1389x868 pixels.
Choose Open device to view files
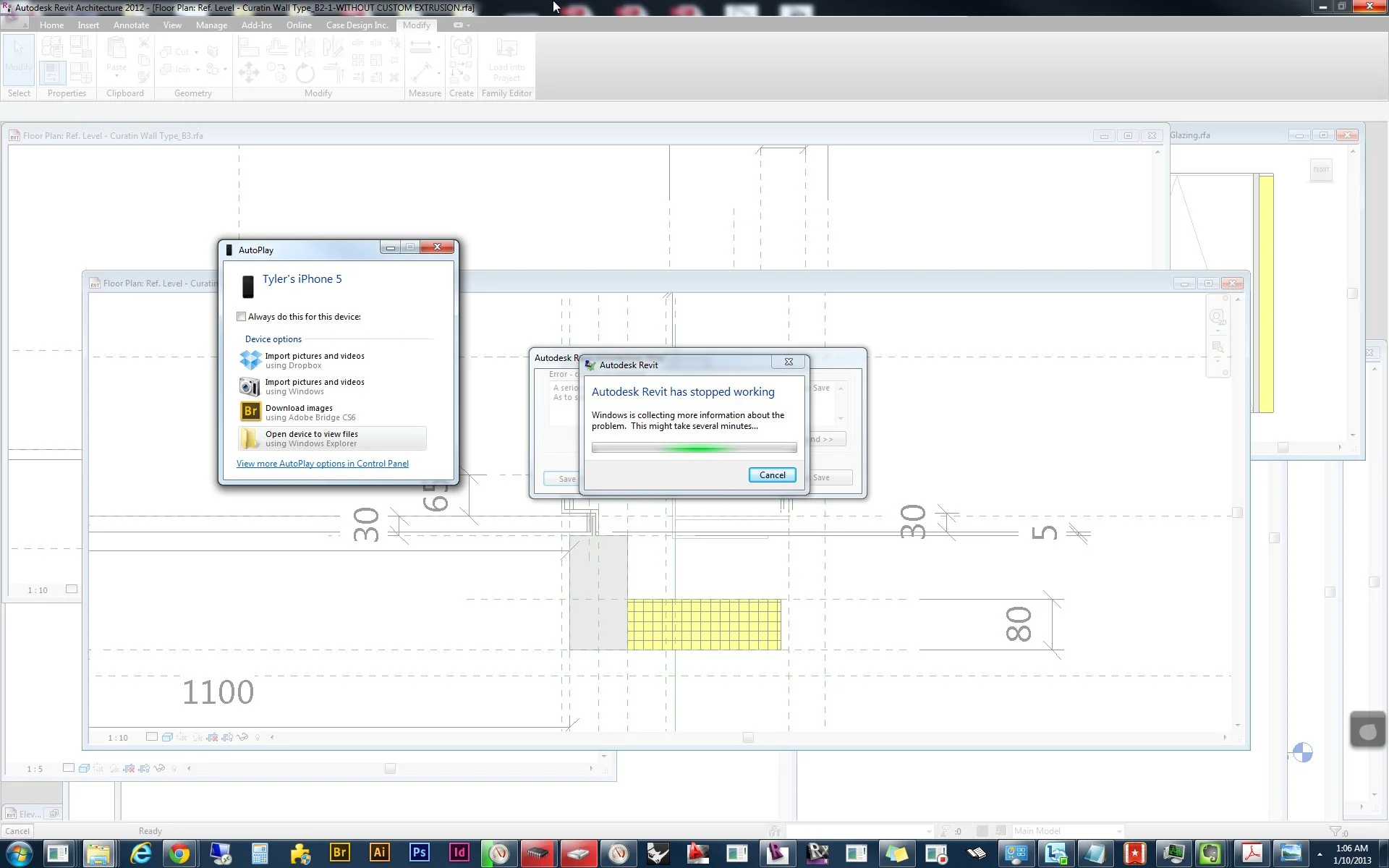(332, 438)
